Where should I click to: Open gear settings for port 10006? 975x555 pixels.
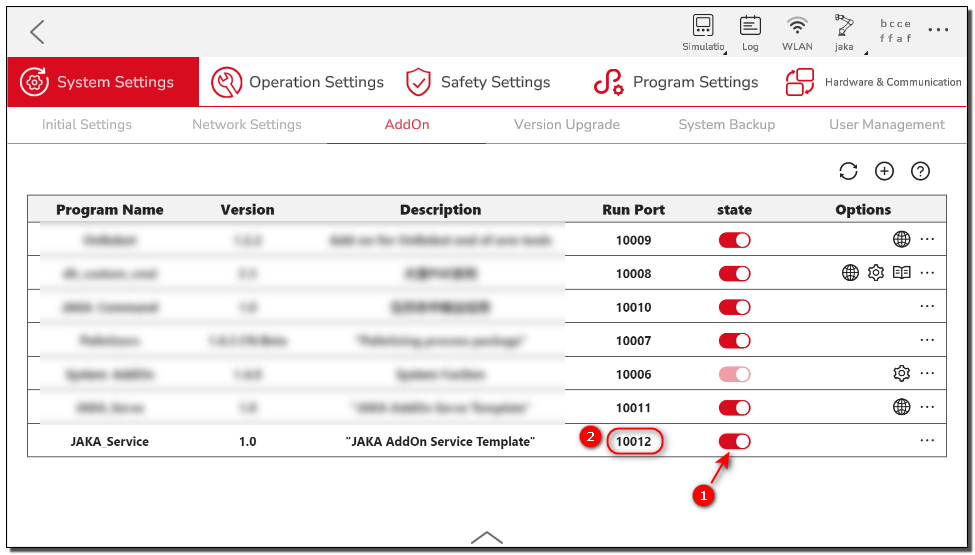point(902,374)
